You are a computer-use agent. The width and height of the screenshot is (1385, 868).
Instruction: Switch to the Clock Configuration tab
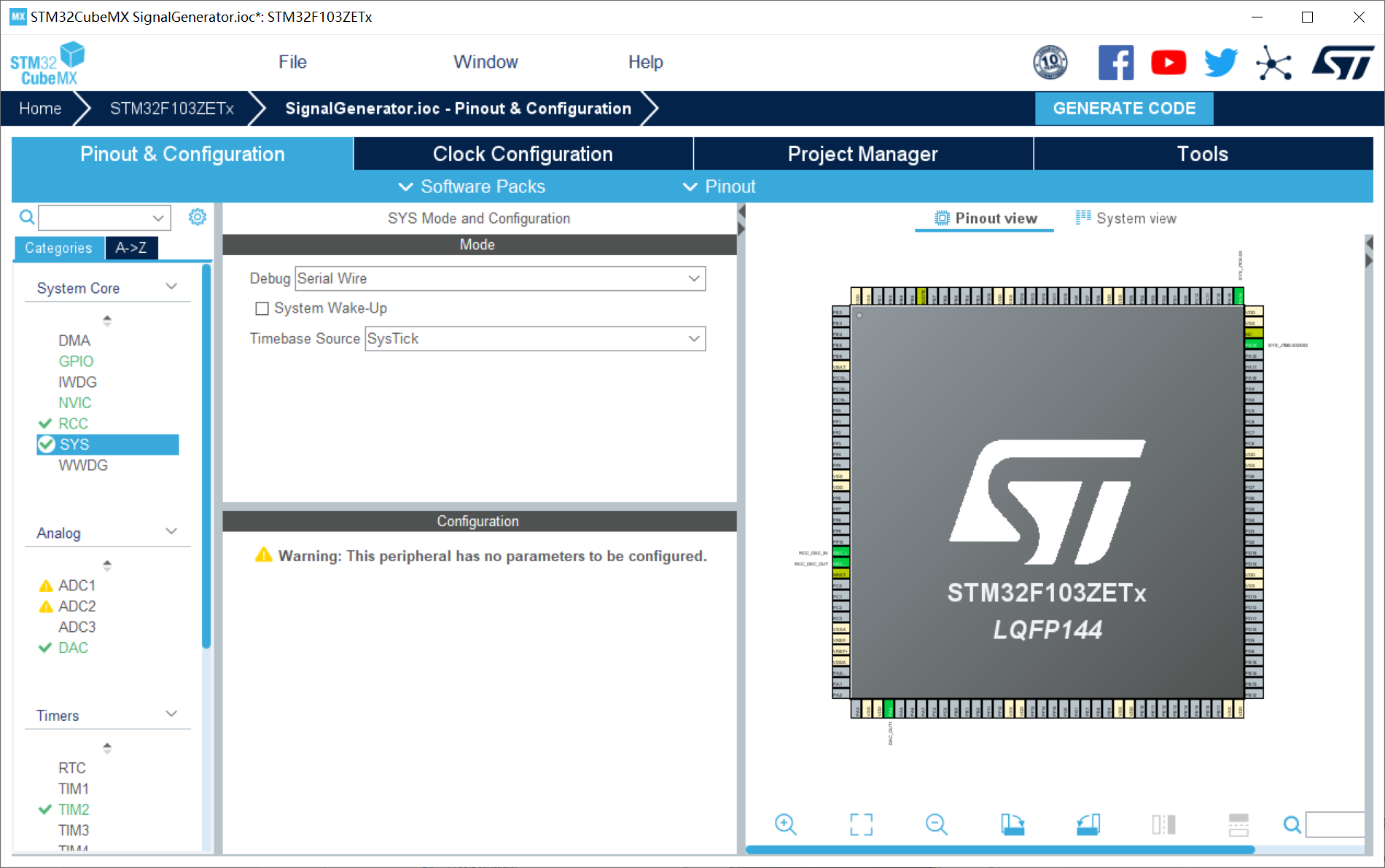tap(523, 154)
